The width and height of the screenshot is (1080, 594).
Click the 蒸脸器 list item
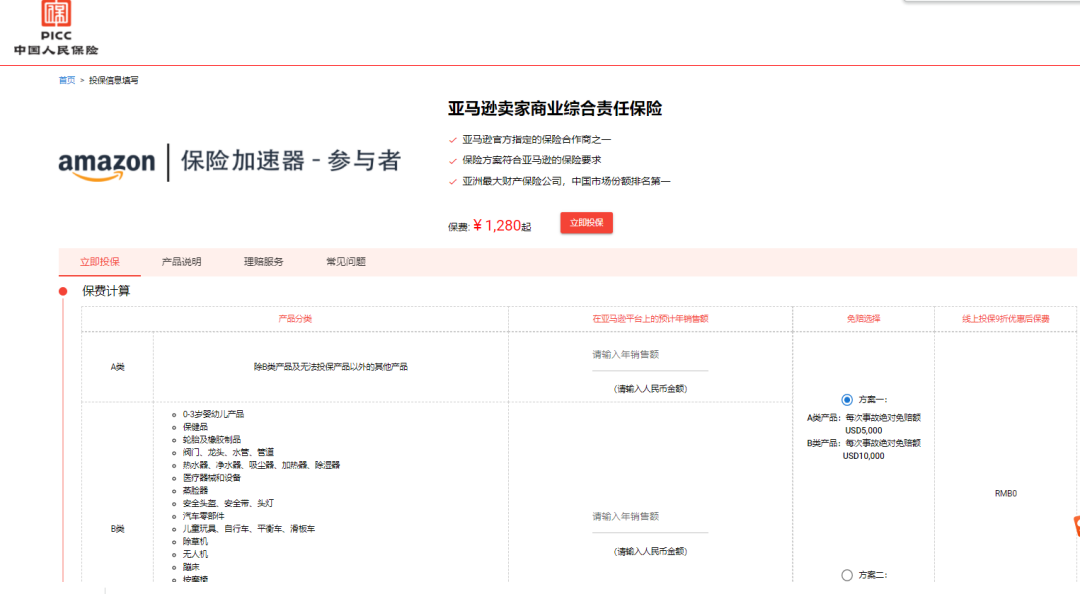click(x=195, y=491)
